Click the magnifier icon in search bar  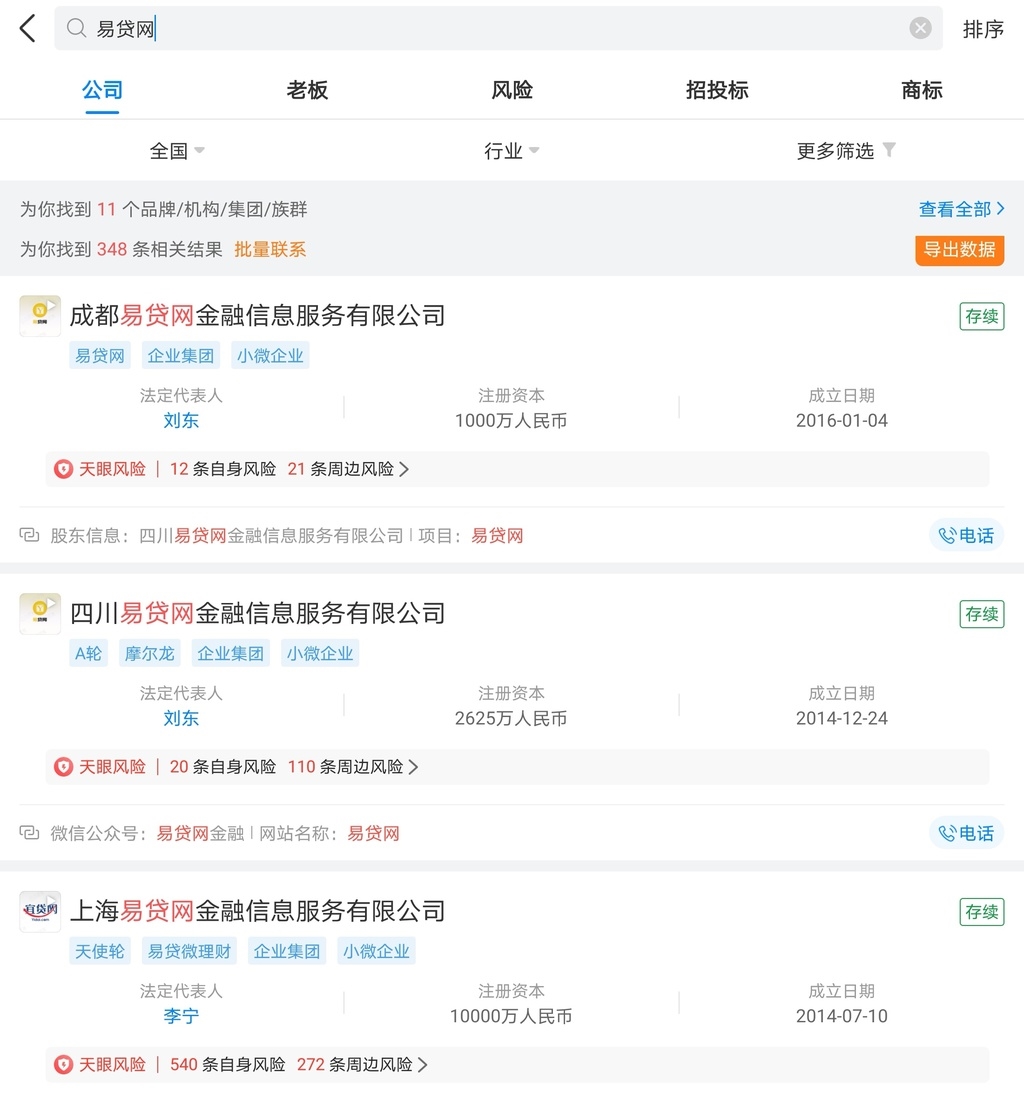click(x=75, y=27)
